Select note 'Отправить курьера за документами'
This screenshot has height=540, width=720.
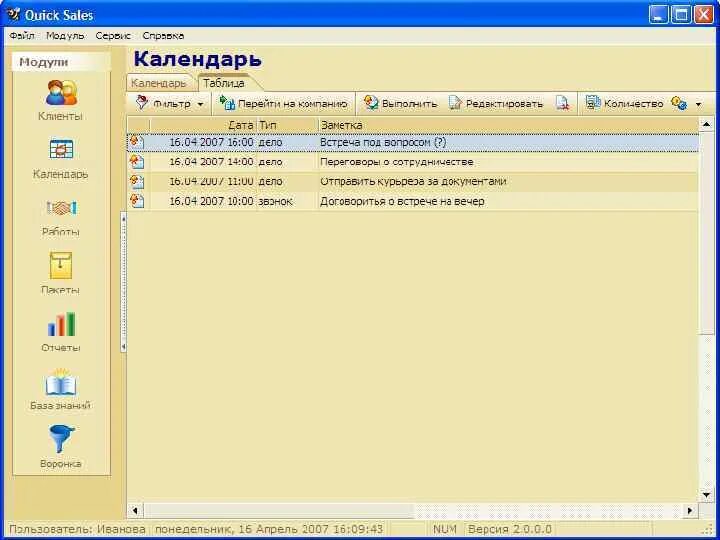413,181
